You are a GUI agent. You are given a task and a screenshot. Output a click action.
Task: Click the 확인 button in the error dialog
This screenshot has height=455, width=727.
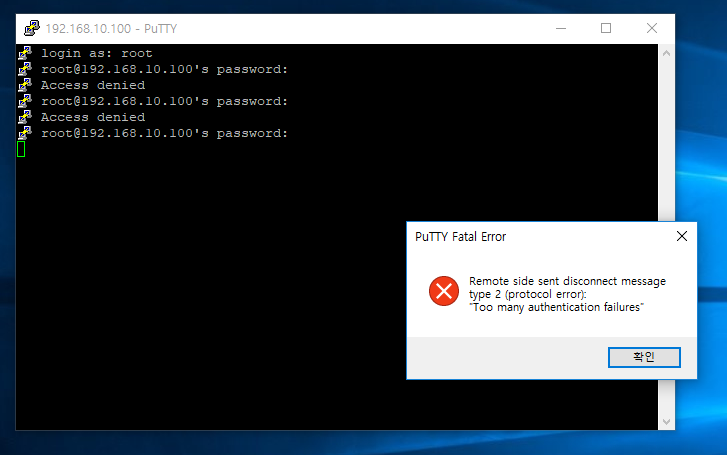tap(644, 357)
